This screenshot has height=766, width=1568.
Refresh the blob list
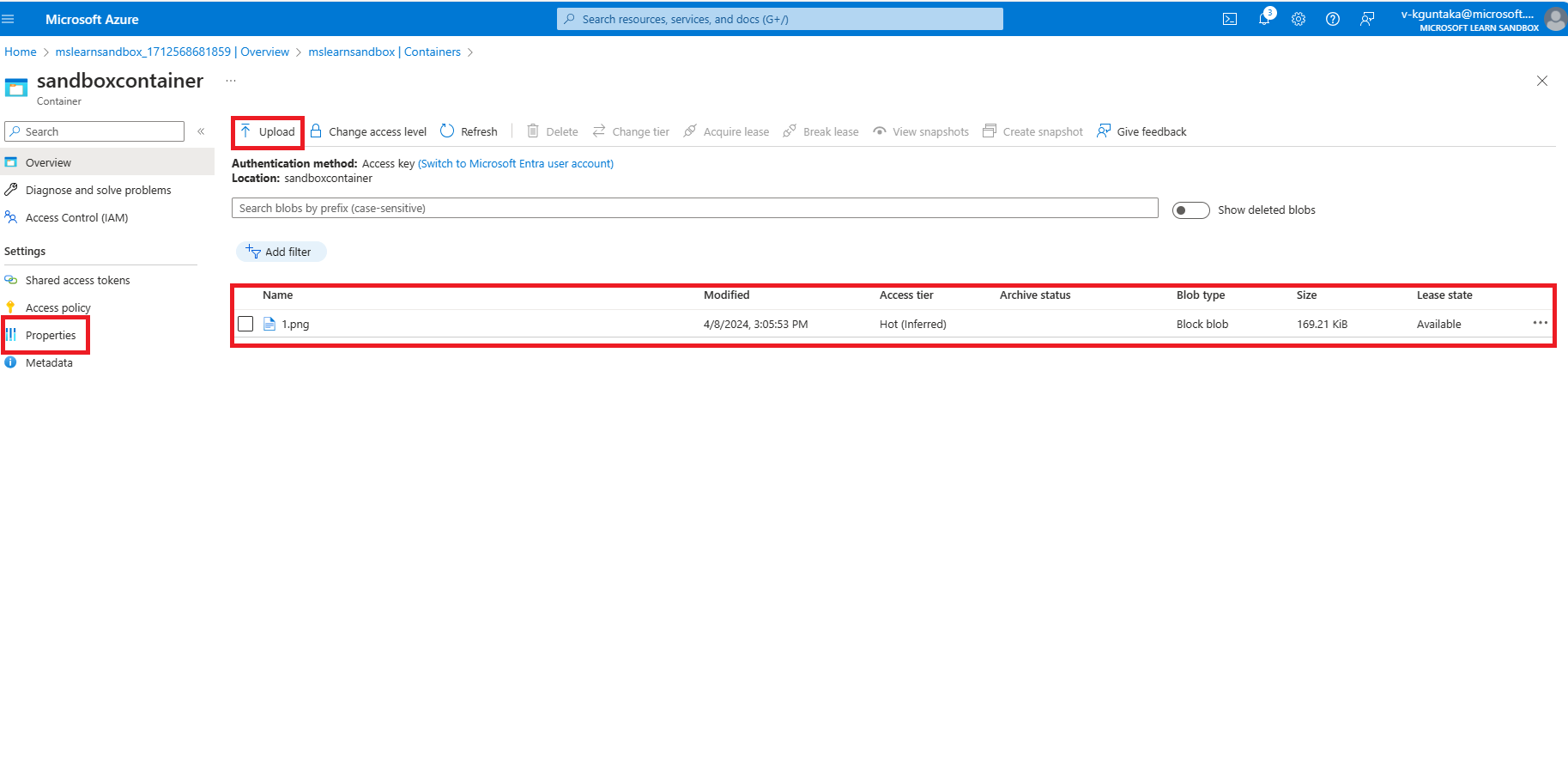[x=469, y=131]
